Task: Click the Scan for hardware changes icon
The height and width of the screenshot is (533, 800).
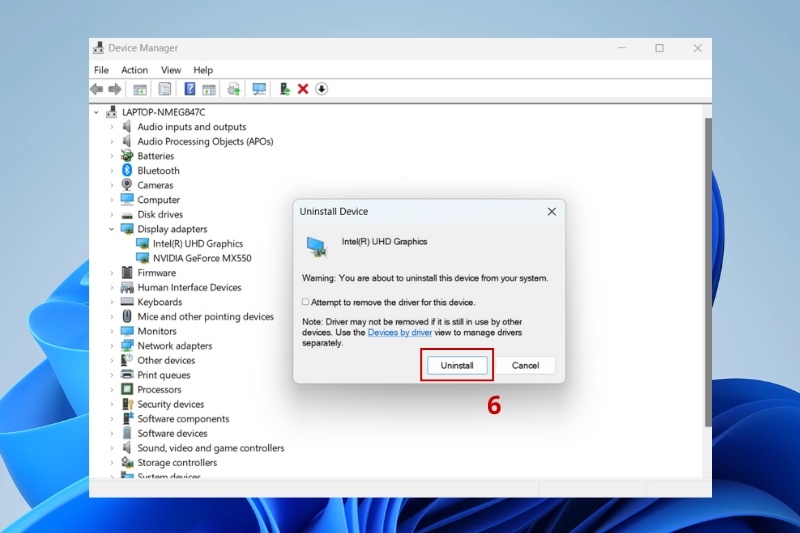Action: point(259,89)
